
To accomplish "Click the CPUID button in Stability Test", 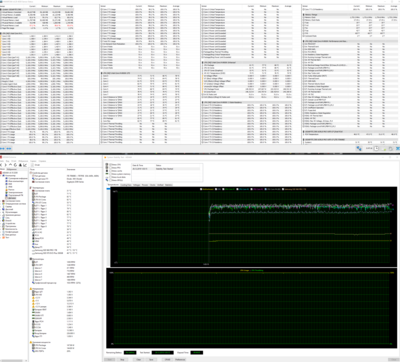I will pos(167,360).
